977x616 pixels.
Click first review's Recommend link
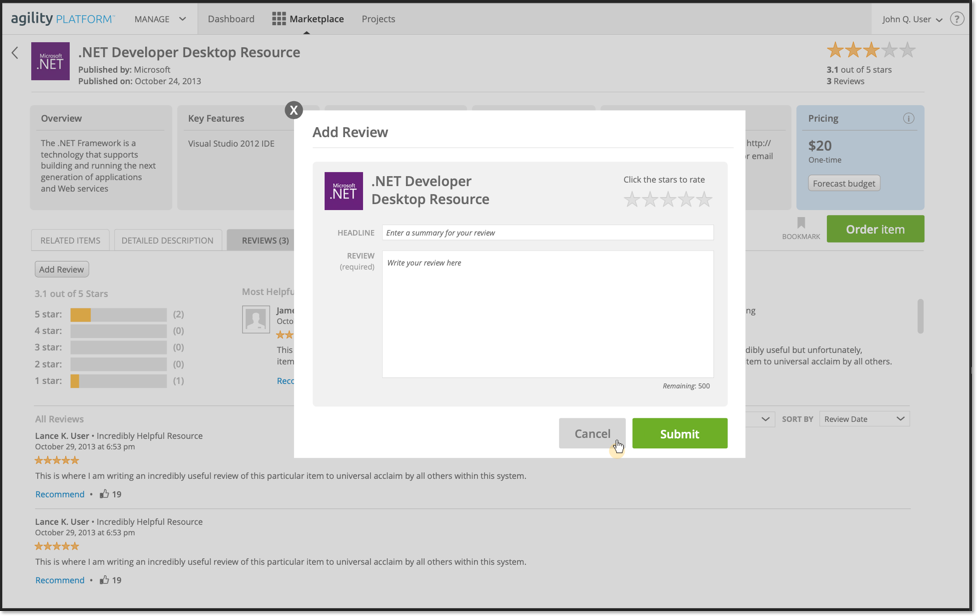coord(60,494)
